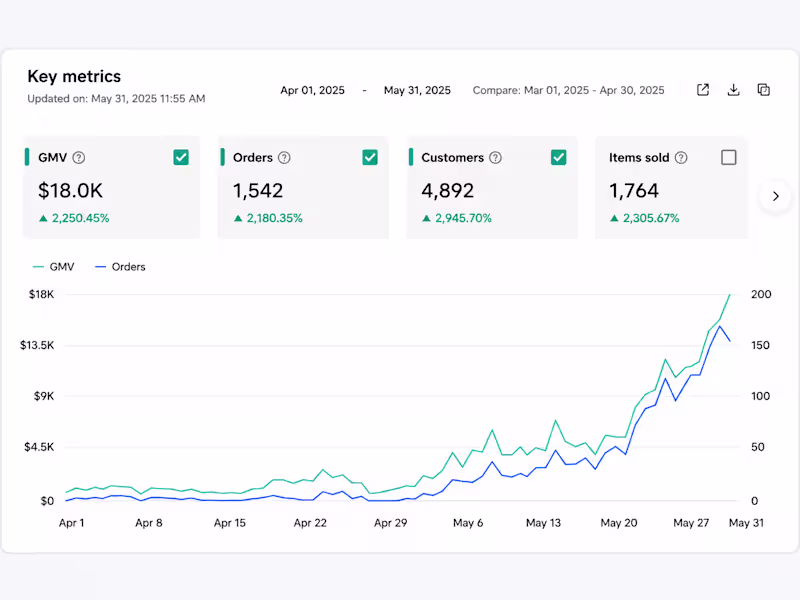Click the May 13 x-axis label
Viewport: 800px width, 600px height.
(x=543, y=523)
